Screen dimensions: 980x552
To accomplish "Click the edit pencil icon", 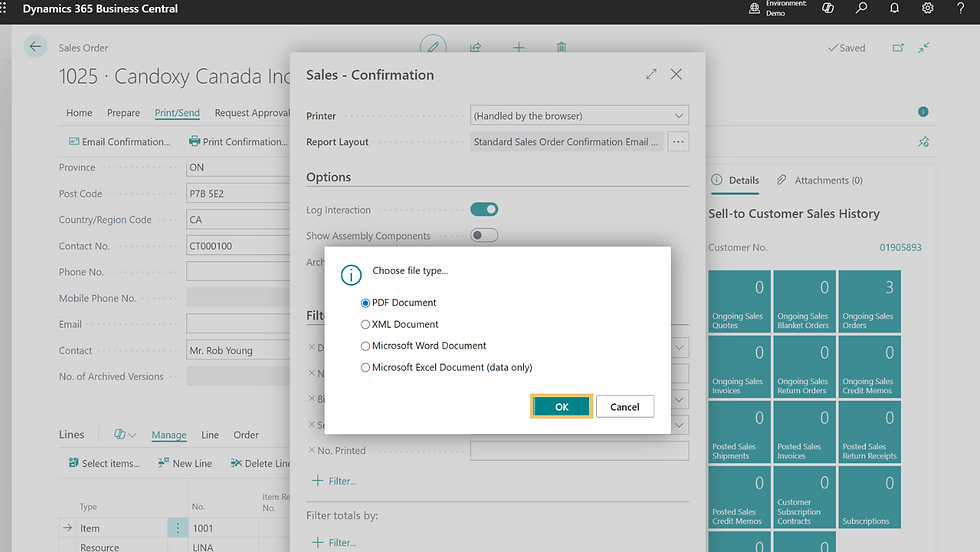I will tap(433, 47).
